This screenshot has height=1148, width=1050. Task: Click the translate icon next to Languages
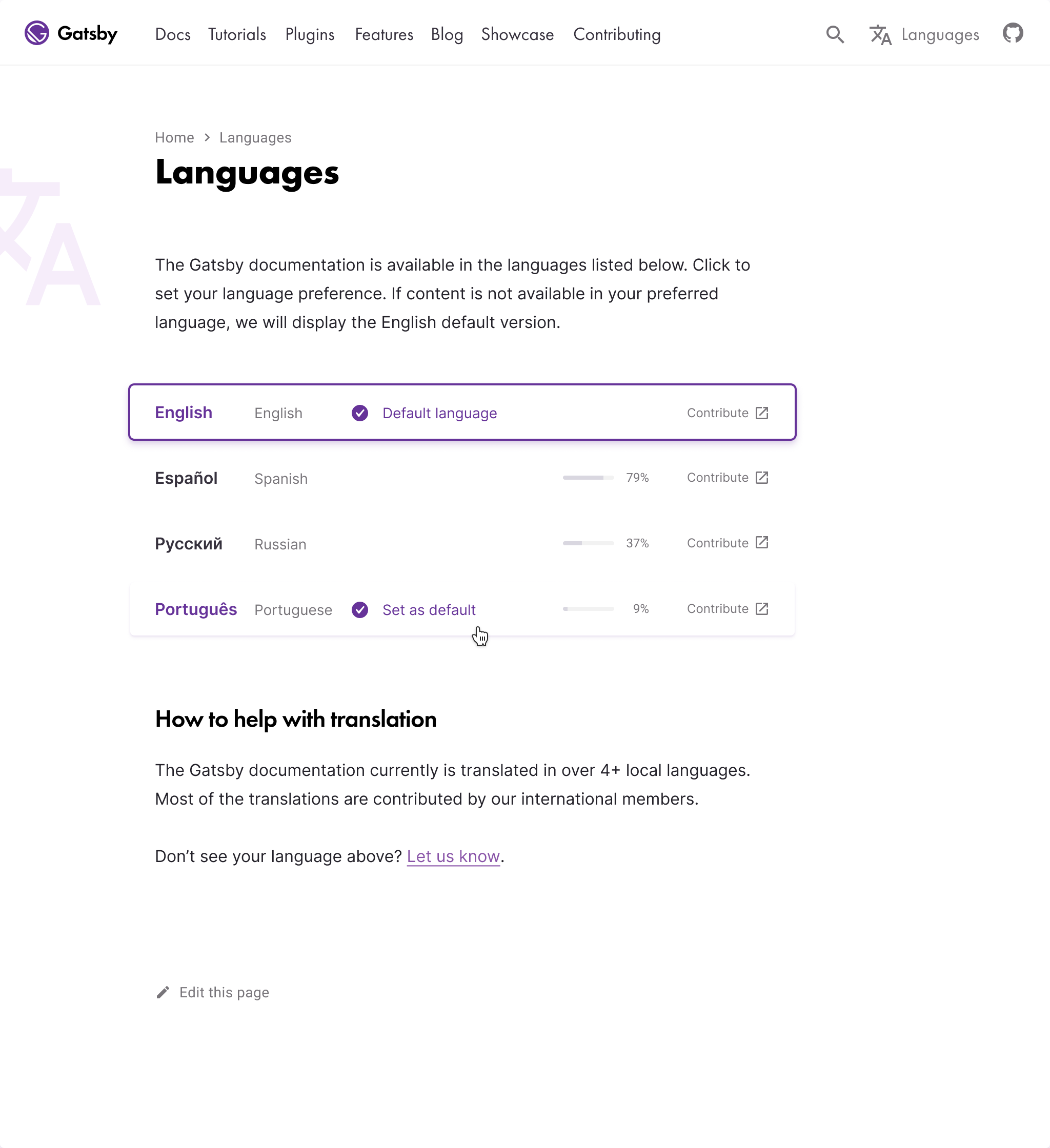(880, 35)
